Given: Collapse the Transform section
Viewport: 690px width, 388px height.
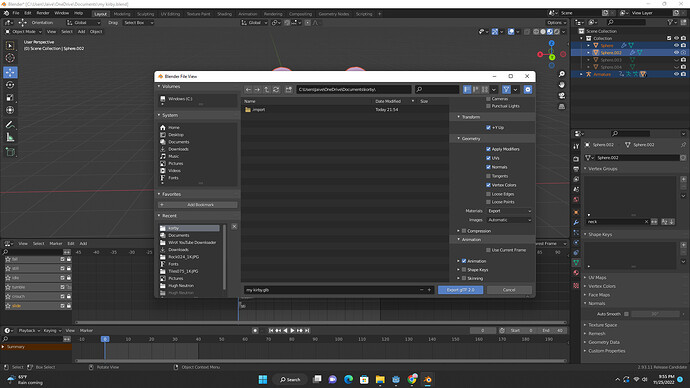Looking at the screenshot, I should pyautogui.click(x=459, y=117).
